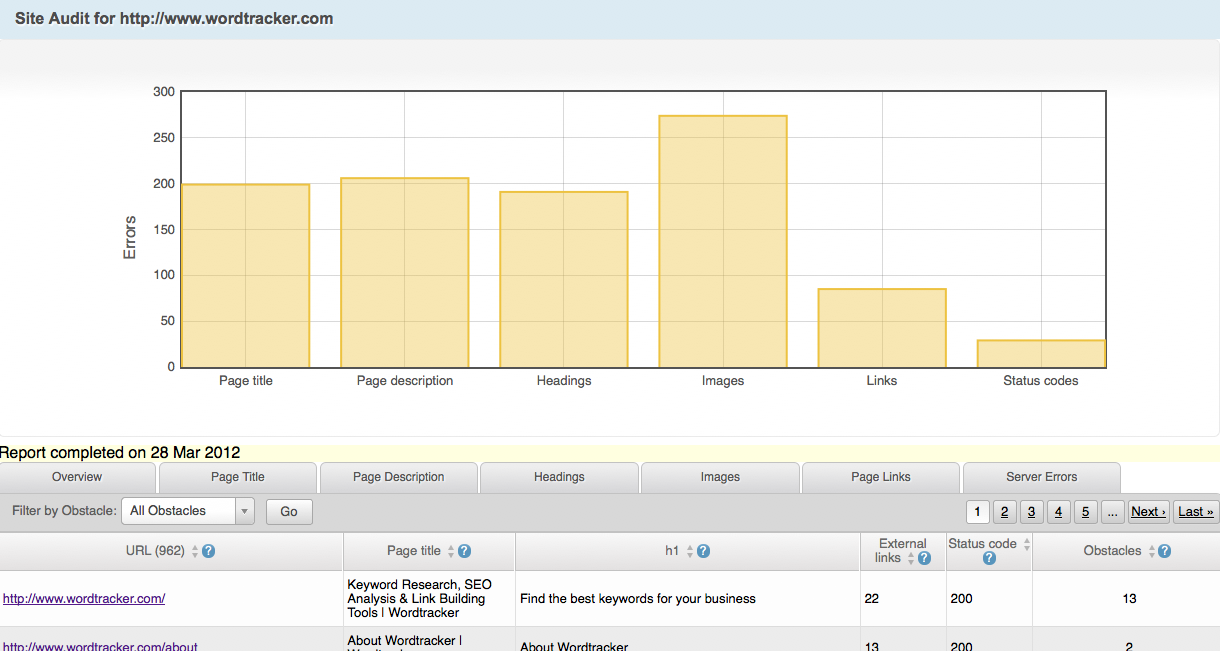Click the 'Errors' axis label
1220x651 pixels.
point(130,238)
